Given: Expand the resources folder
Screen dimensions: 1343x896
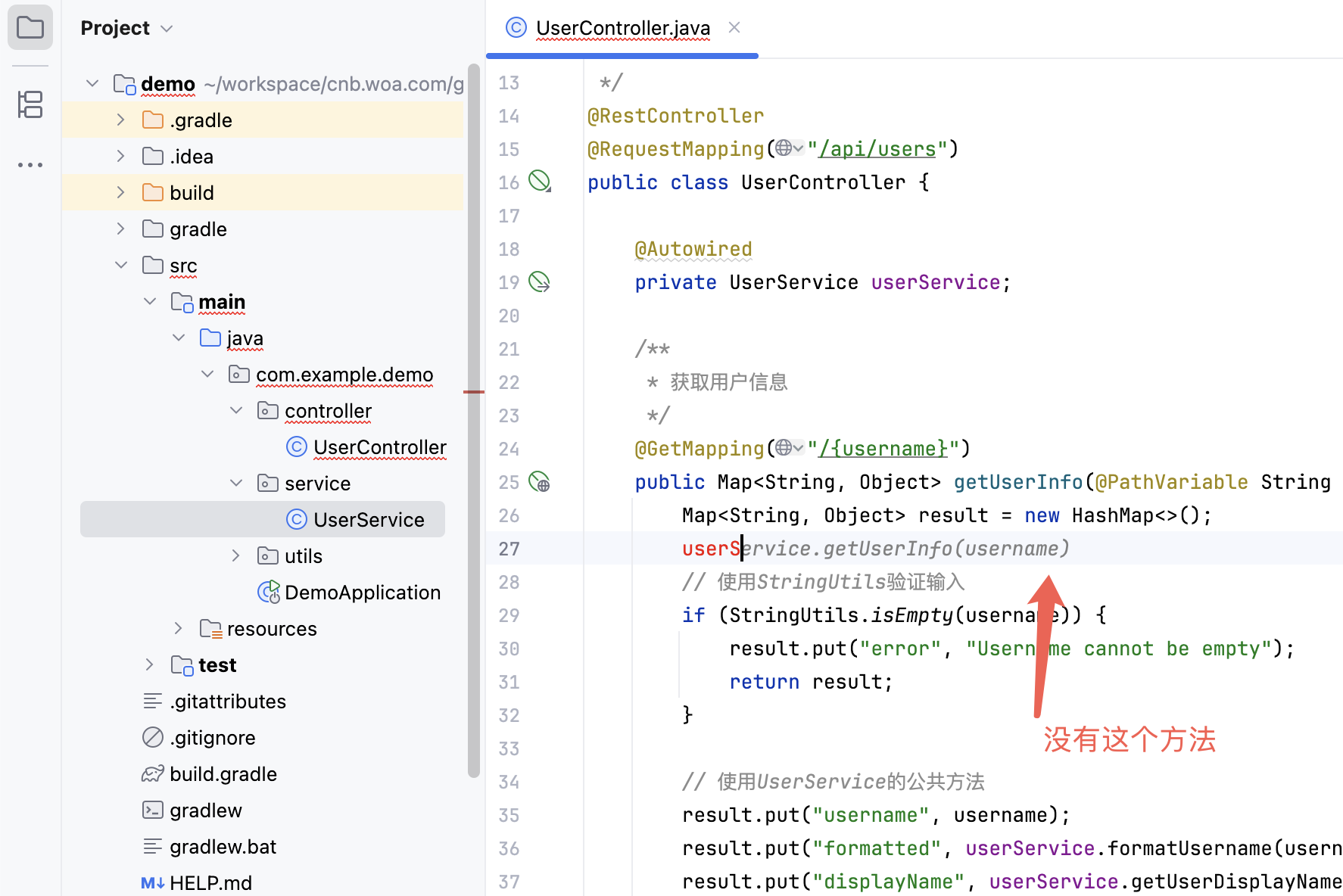Looking at the screenshot, I should click(x=179, y=628).
